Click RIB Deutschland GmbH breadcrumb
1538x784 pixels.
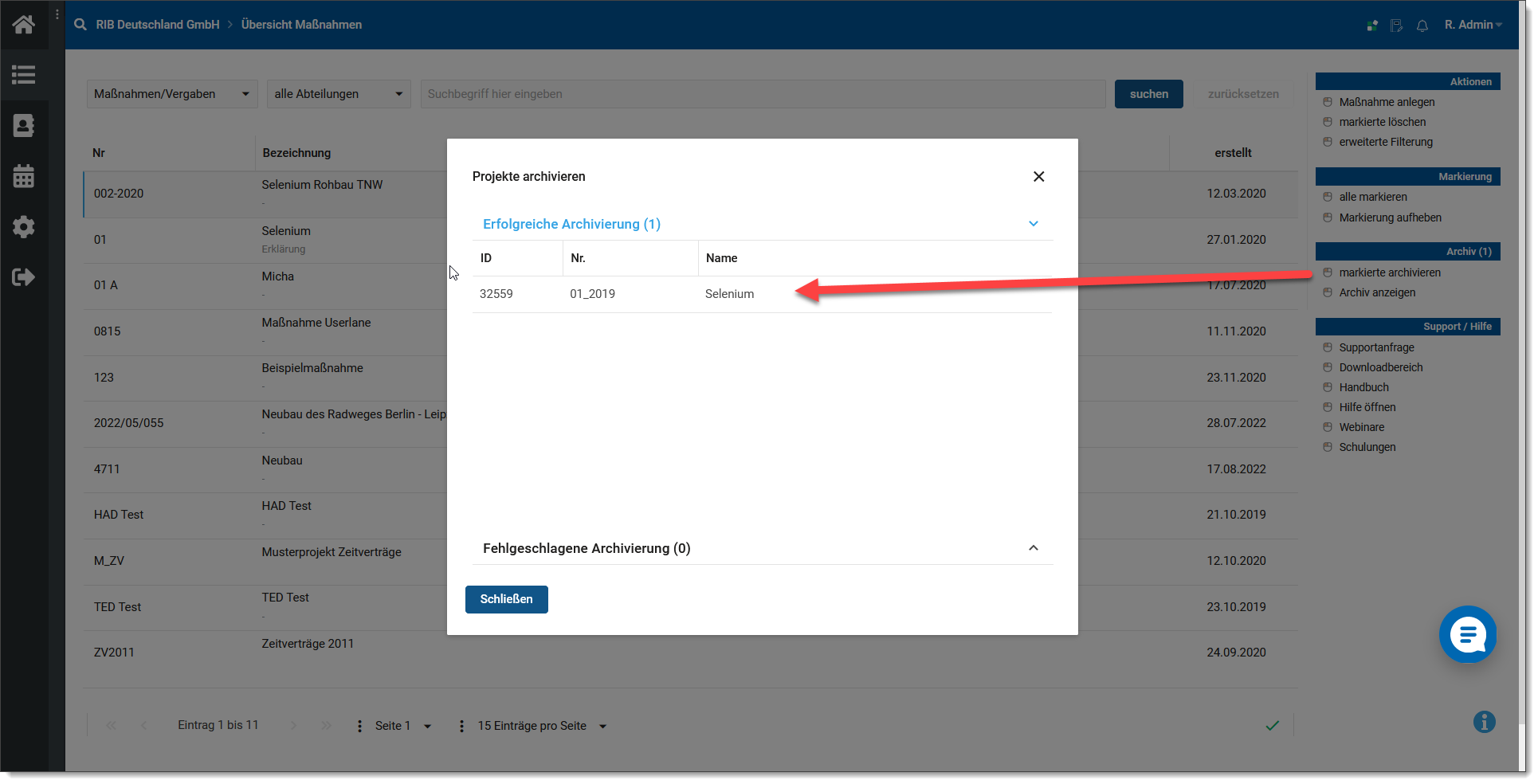coord(158,25)
